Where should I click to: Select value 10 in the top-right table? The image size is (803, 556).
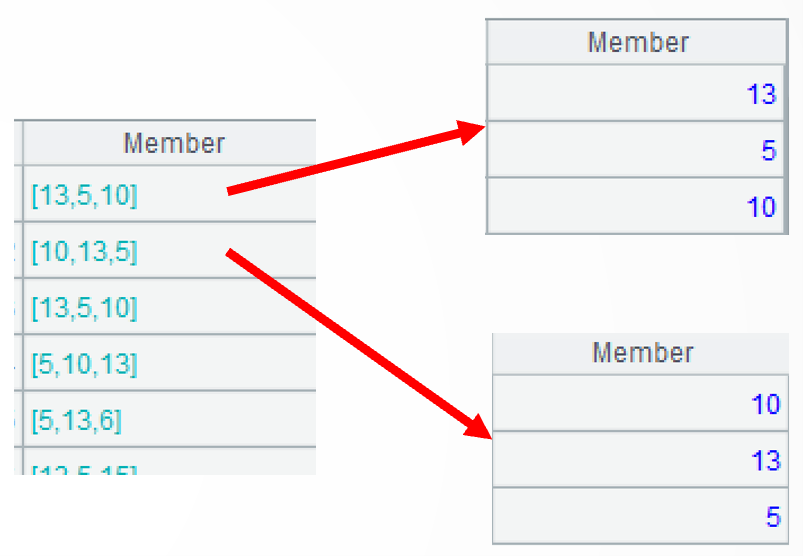[761, 207]
